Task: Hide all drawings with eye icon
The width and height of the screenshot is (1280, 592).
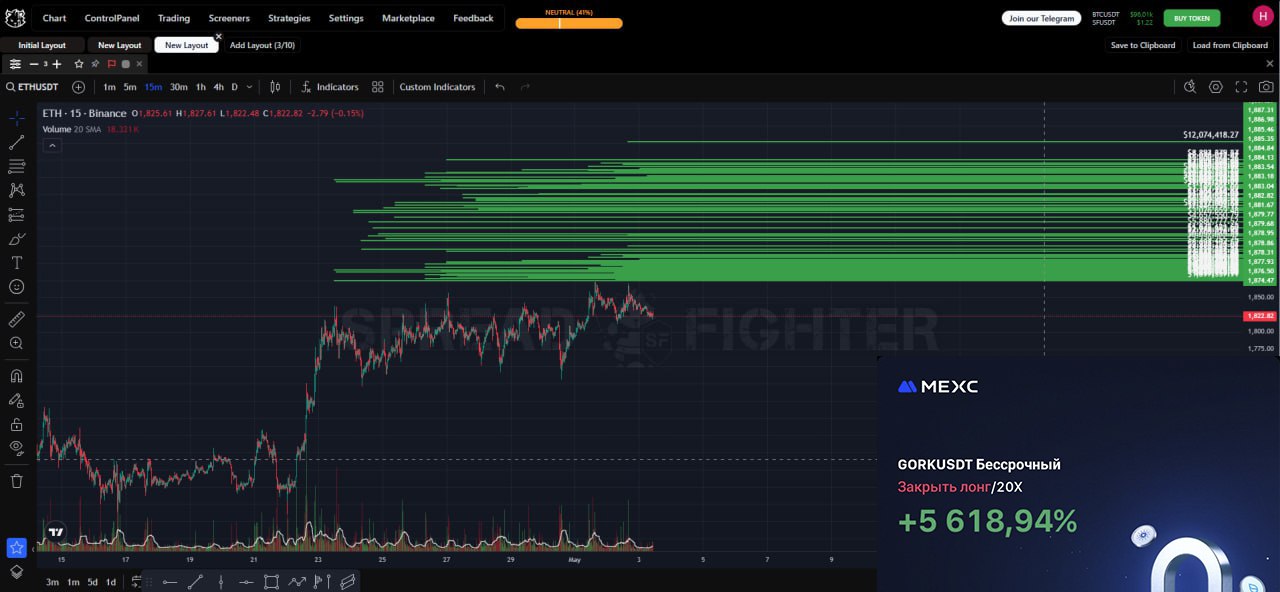Action: click(x=16, y=448)
